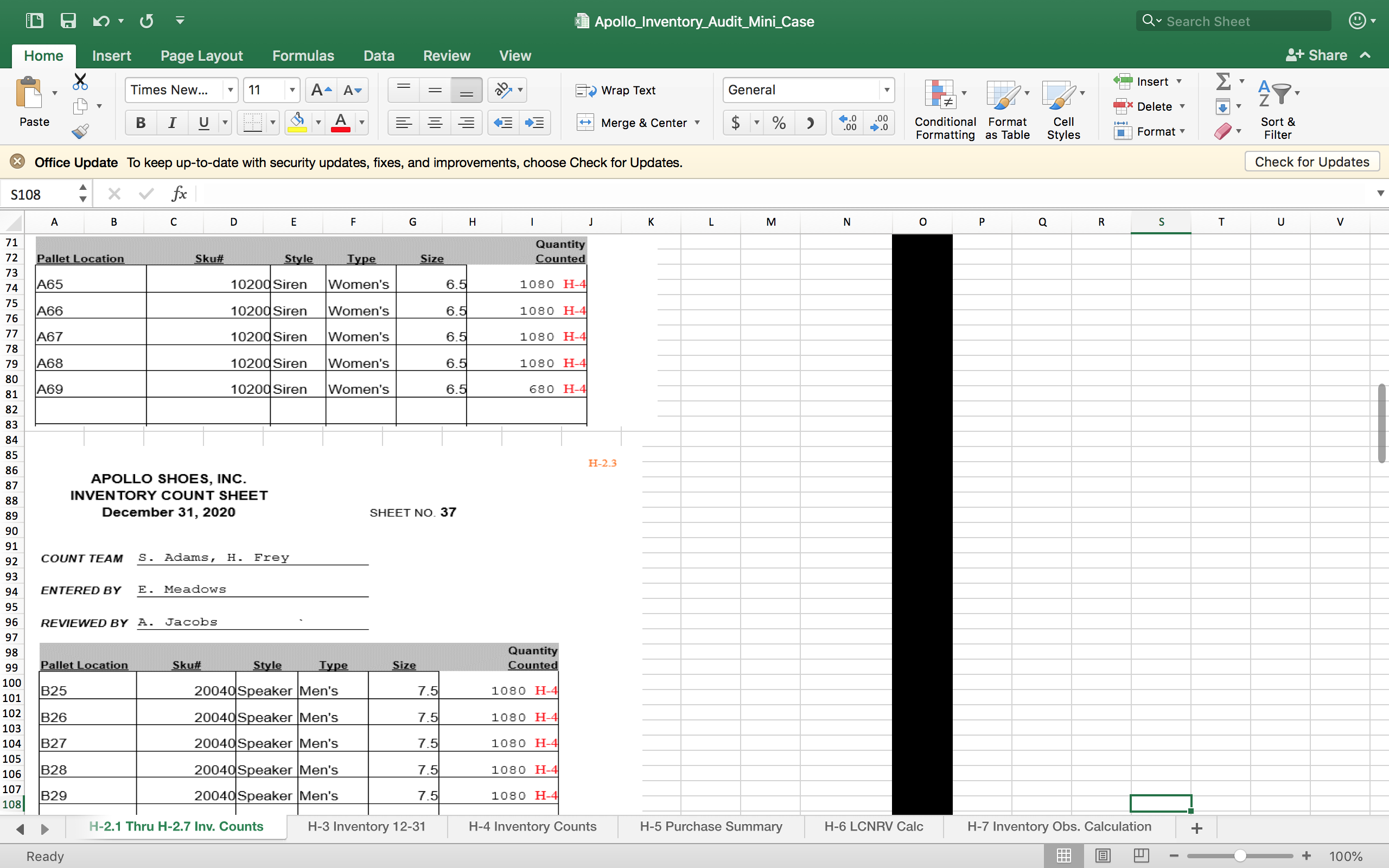Toggle bold formatting
This screenshot has width=1389, height=868.
(141, 123)
